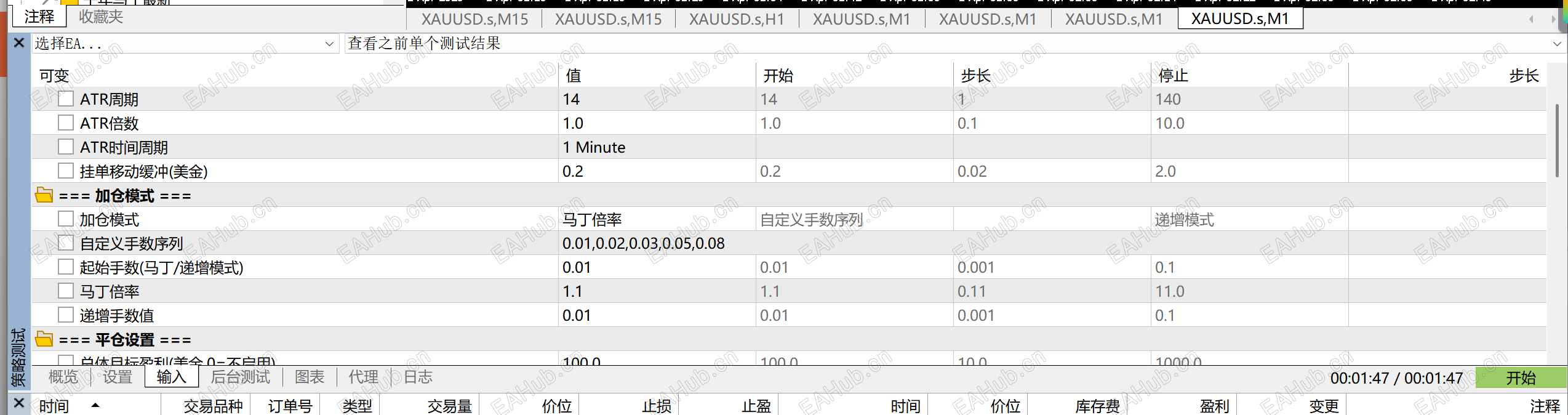The width and height of the screenshot is (1568, 415).
Task: Click the 可变 column header
Action: click(x=295, y=75)
